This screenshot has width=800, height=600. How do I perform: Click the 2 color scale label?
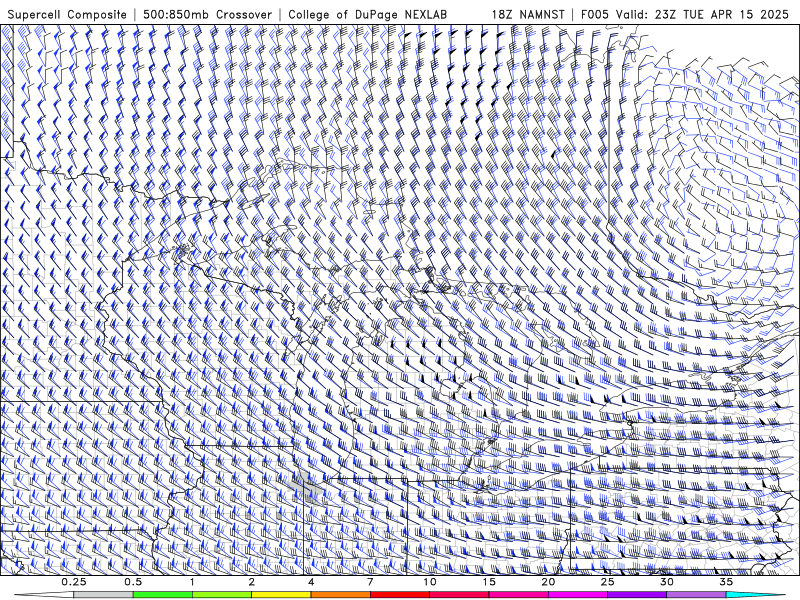click(x=252, y=582)
